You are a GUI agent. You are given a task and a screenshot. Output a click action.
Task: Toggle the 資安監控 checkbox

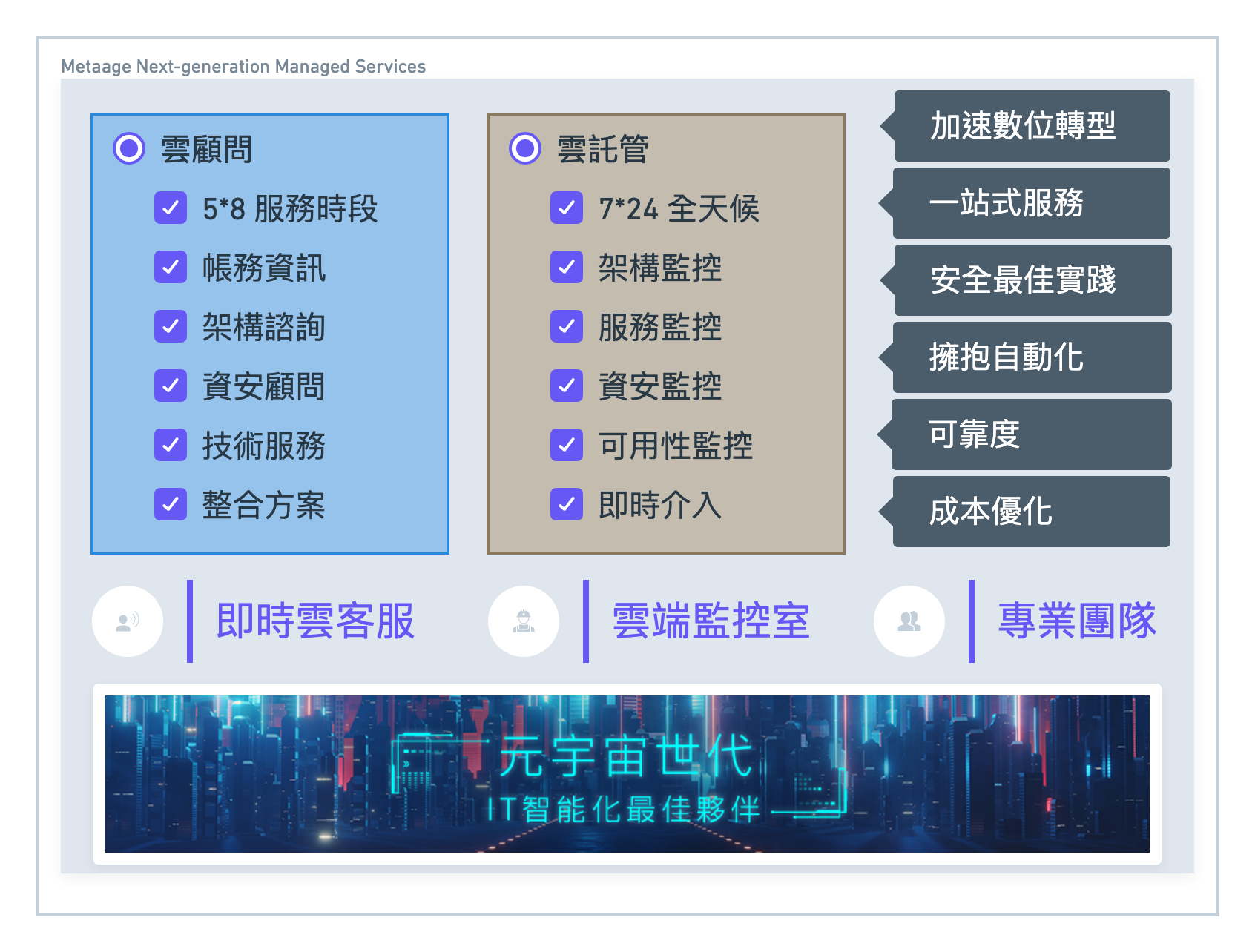pyautogui.click(x=567, y=386)
